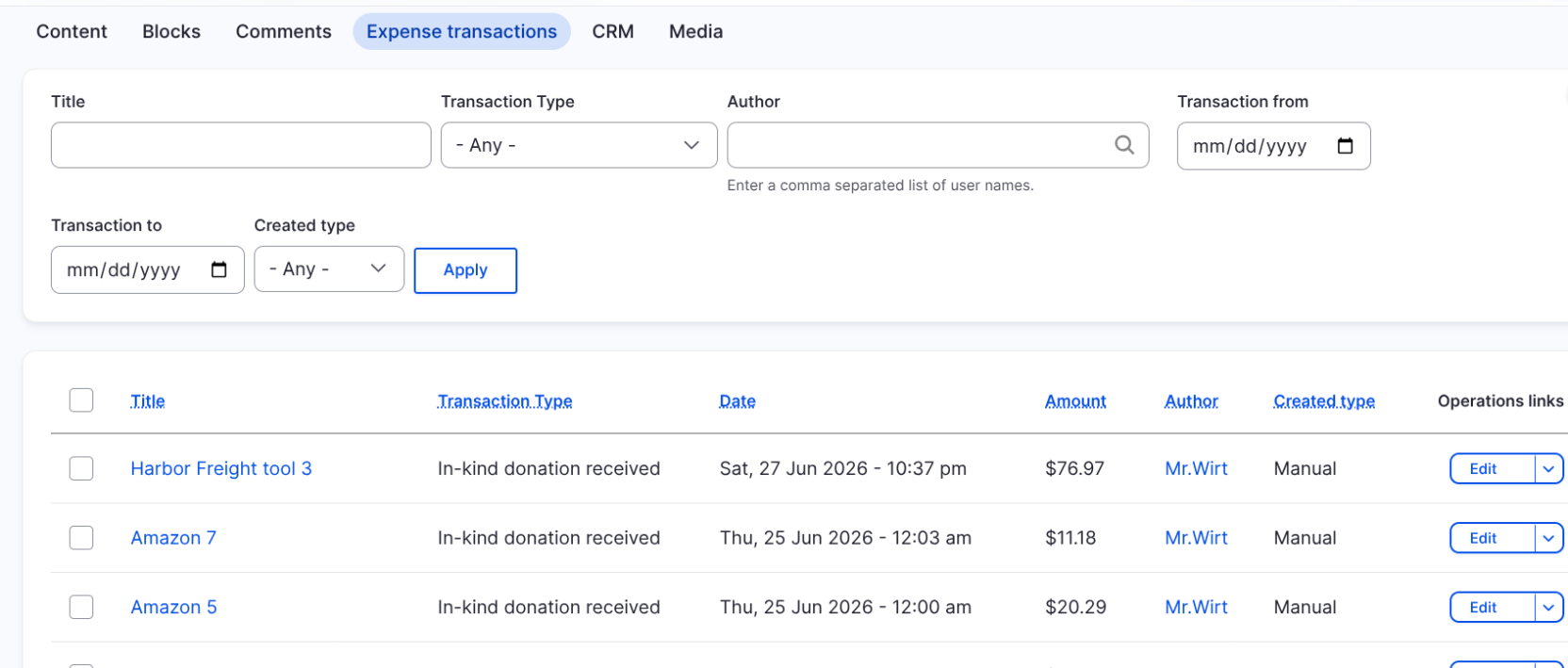Click the $76.97 amount cell
Screen dimensions: 1568x668
(x=1074, y=468)
